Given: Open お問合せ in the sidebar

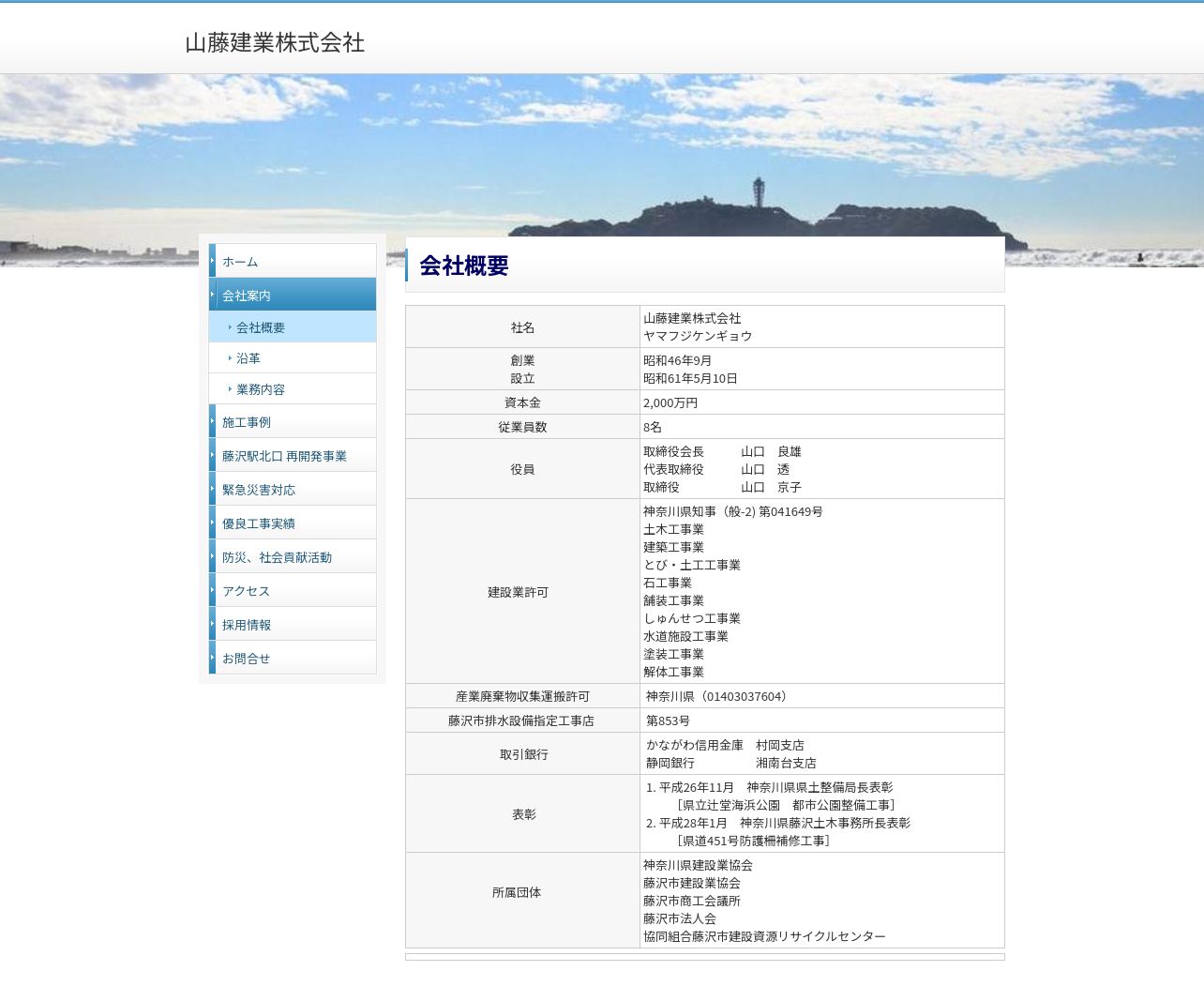Looking at the screenshot, I should 293,659.
